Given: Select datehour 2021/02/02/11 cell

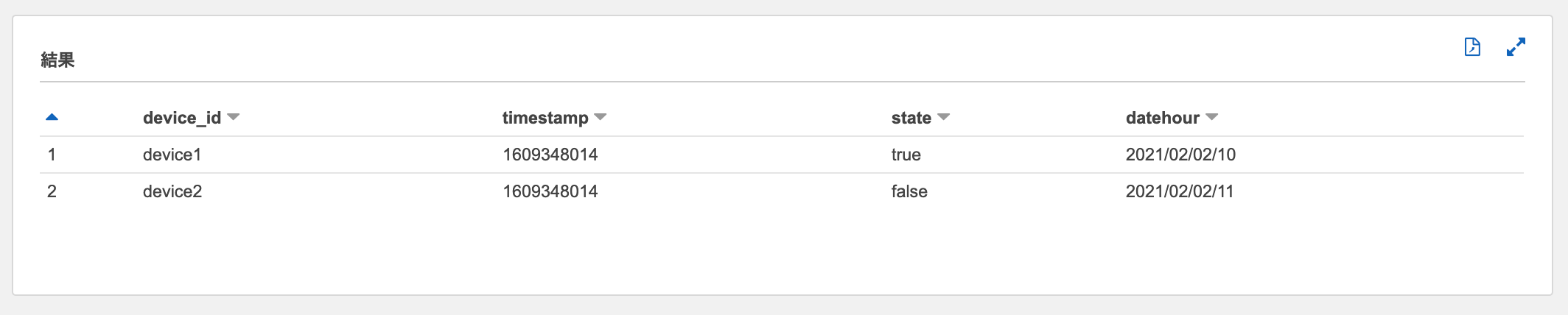Looking at the screenshot, I should (x=1180, y=191).
